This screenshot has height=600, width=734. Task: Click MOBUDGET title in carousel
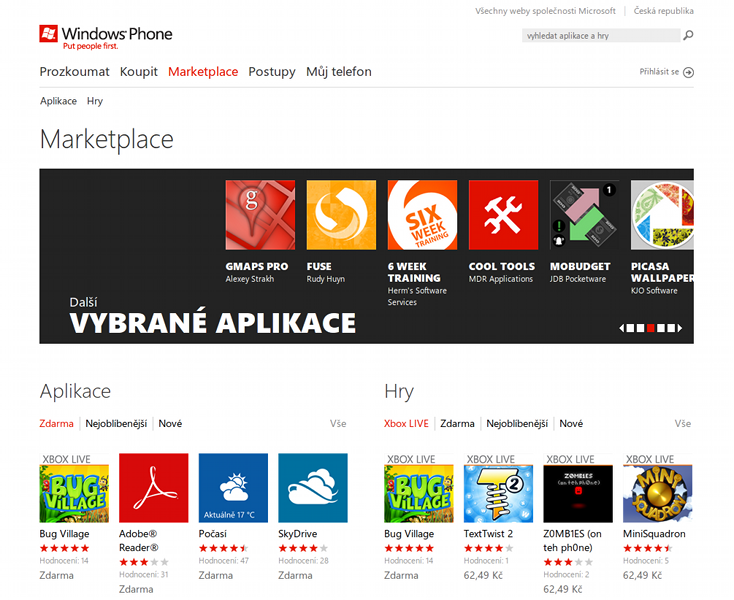click(580, 266)
